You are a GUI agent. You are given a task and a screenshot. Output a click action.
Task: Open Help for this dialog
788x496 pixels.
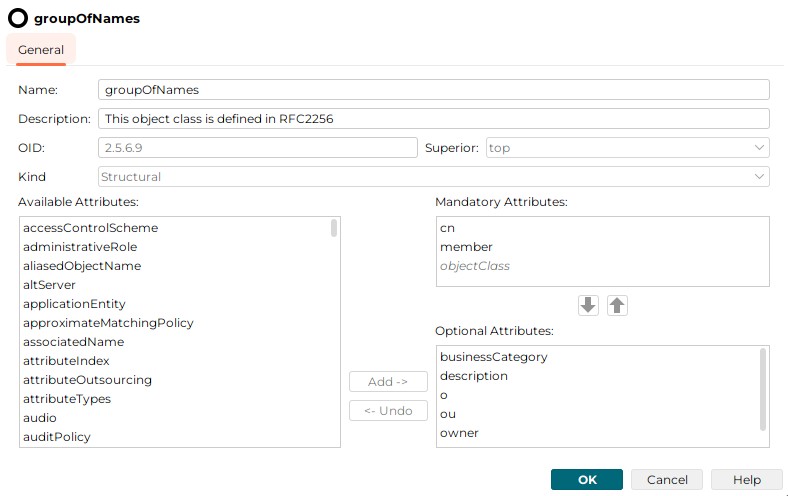747,480
